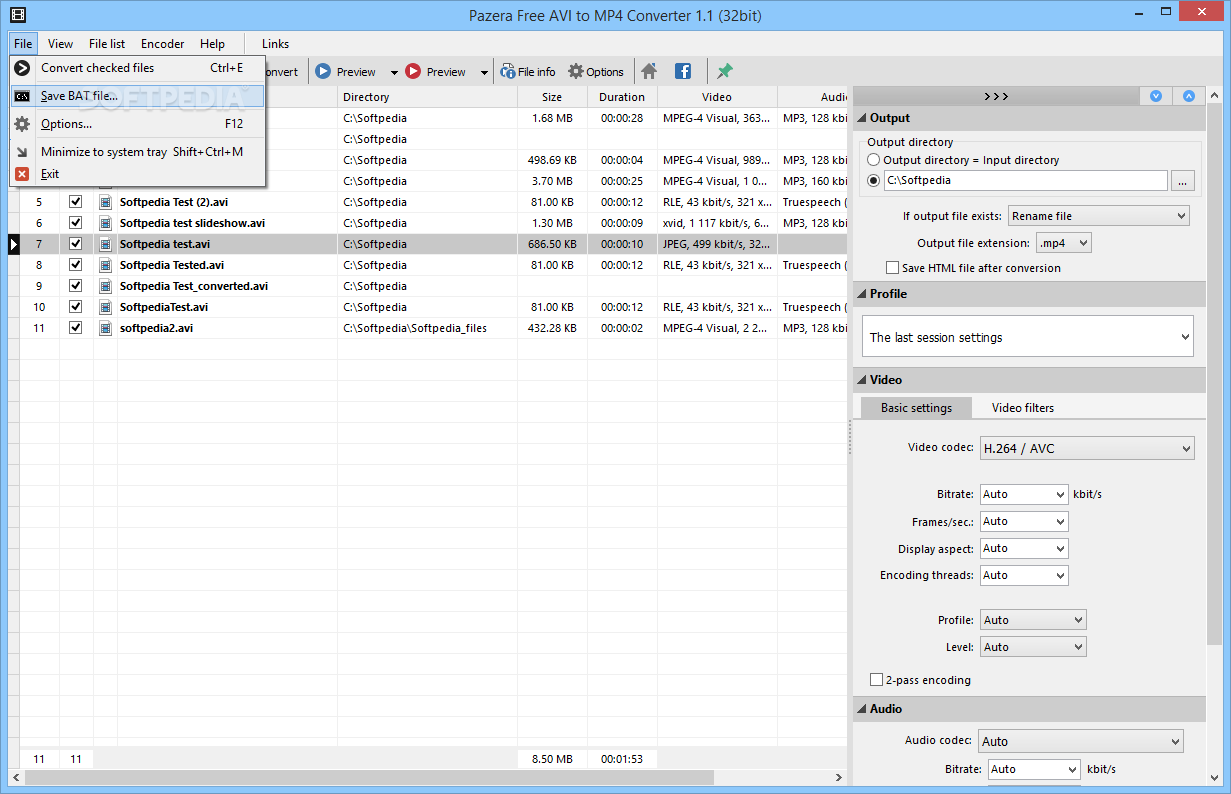This screenshot has width=1231, height=794.
Task: Click file icon of Softpedia Test (2).avi
Action: 105,202
